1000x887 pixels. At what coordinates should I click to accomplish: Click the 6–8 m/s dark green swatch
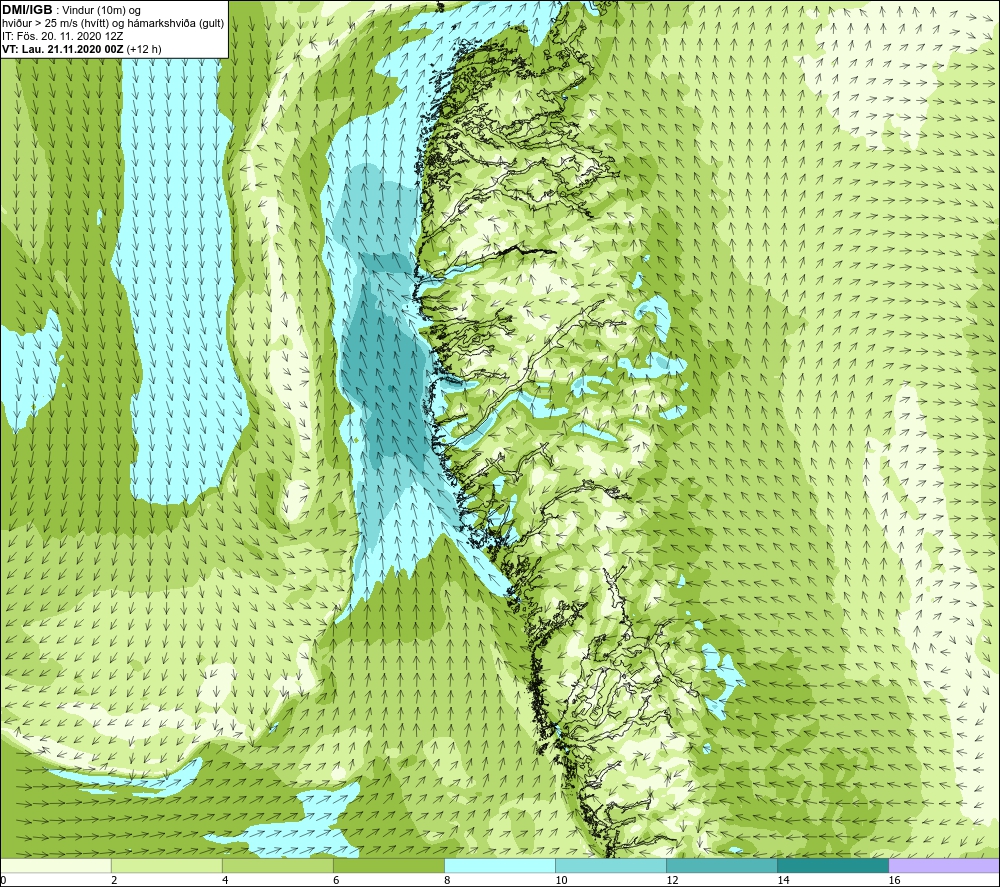pyautogui.click(x=389, y=865)
